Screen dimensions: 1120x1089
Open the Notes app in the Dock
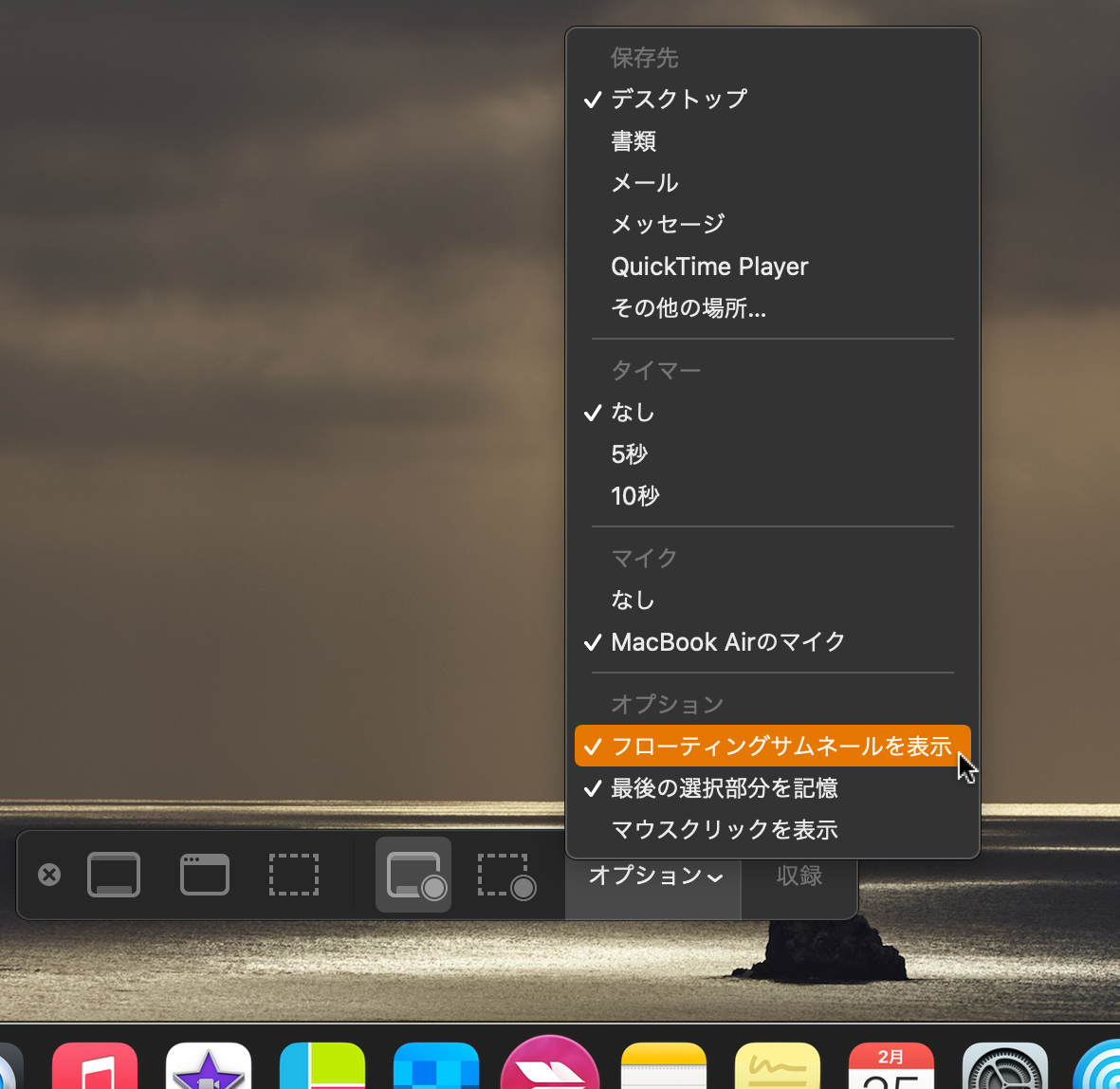pyautogui.click(x=664, y=1066)
